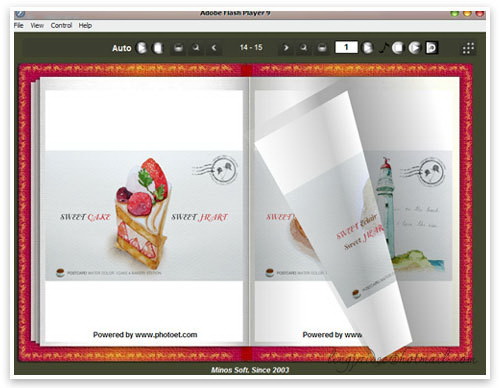
Task: Click the square white icon at toolbar end
Action: (432, 48)
